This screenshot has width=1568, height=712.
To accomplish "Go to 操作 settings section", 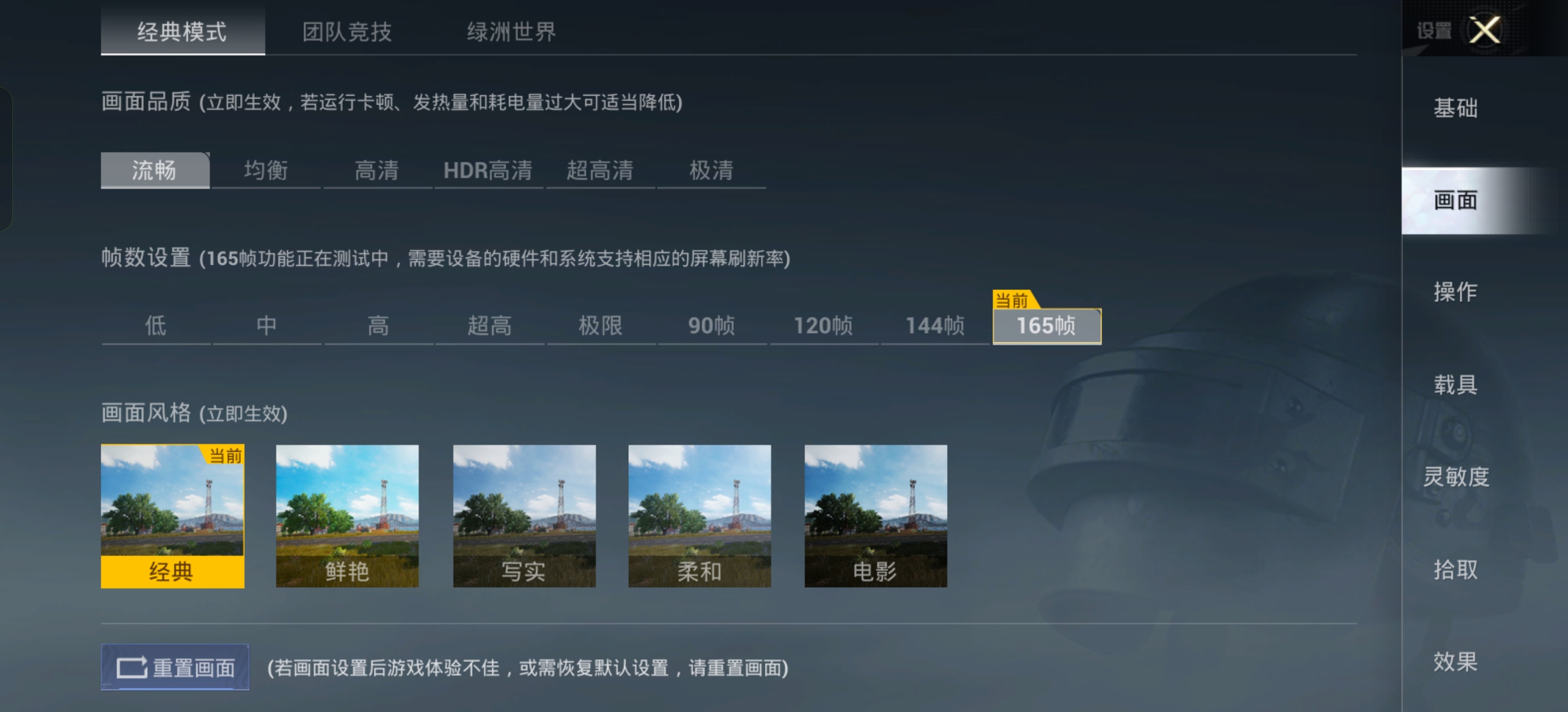I will pyautogui.click(x=1455, y=292).
